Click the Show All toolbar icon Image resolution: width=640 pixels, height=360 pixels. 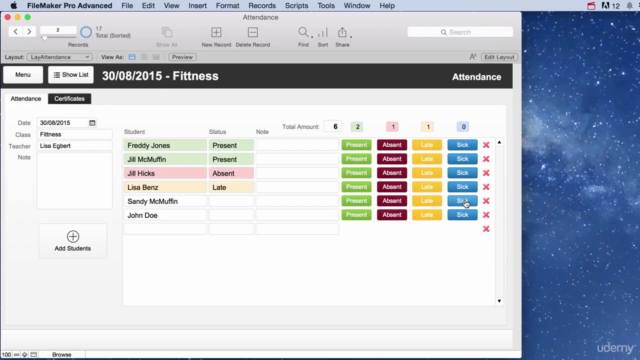point(167,32)
